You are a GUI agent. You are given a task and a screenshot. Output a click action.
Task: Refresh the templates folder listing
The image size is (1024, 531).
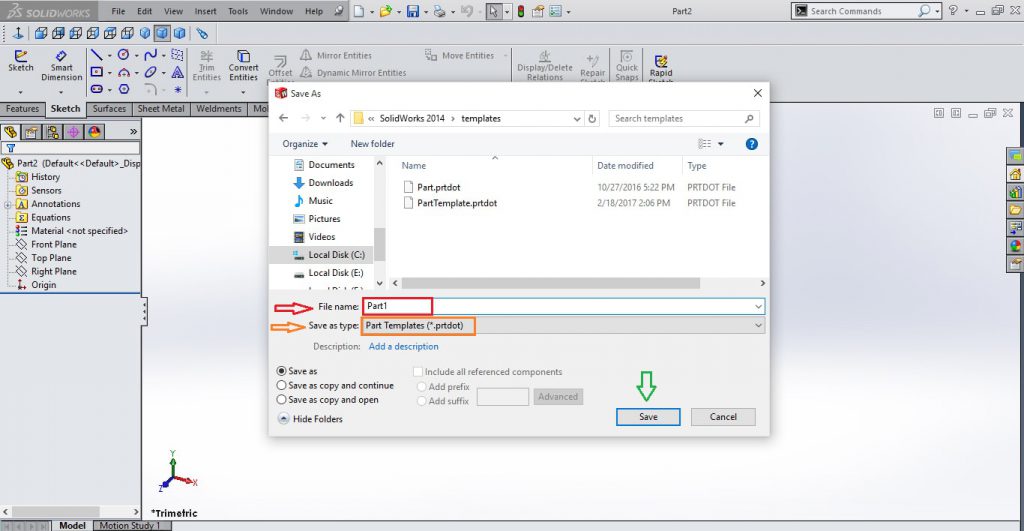592,118
